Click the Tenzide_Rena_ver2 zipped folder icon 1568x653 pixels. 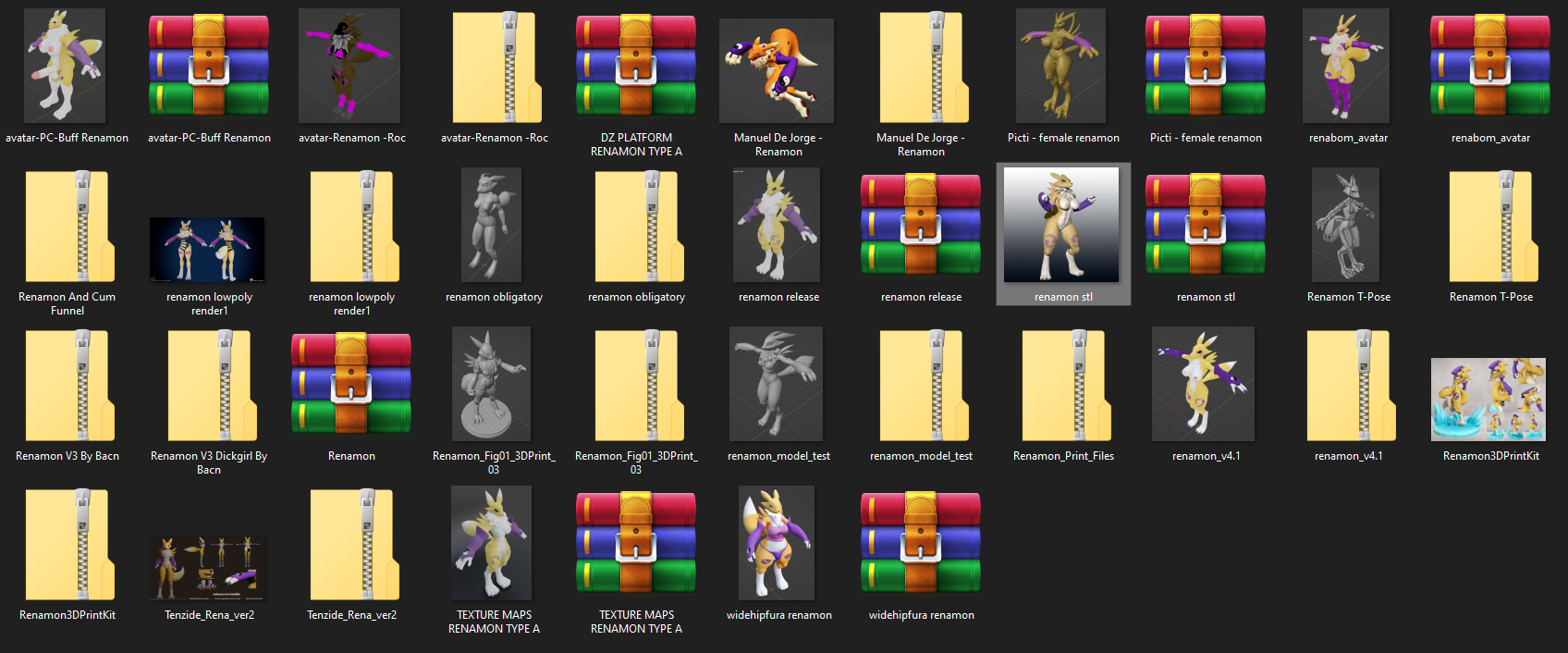click(x=354, y=544)
